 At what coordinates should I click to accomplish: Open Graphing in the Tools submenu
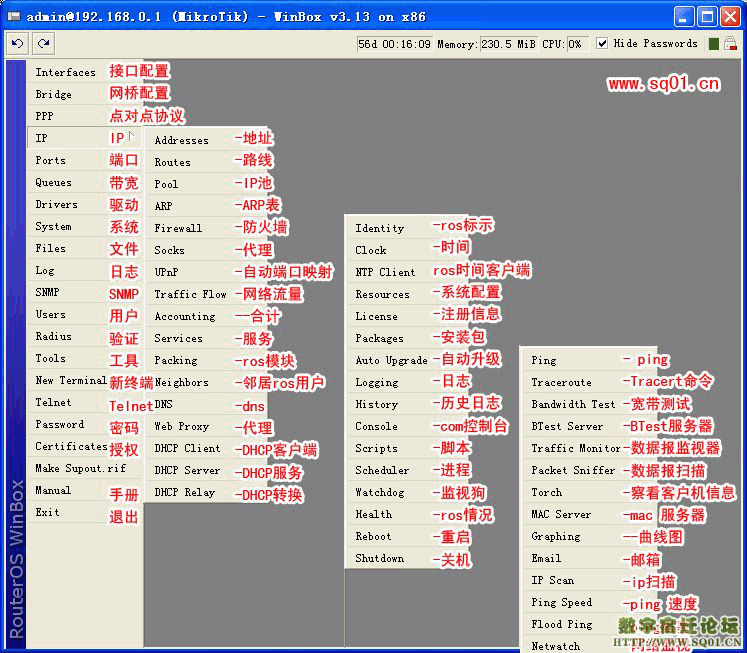pos(589,536)
